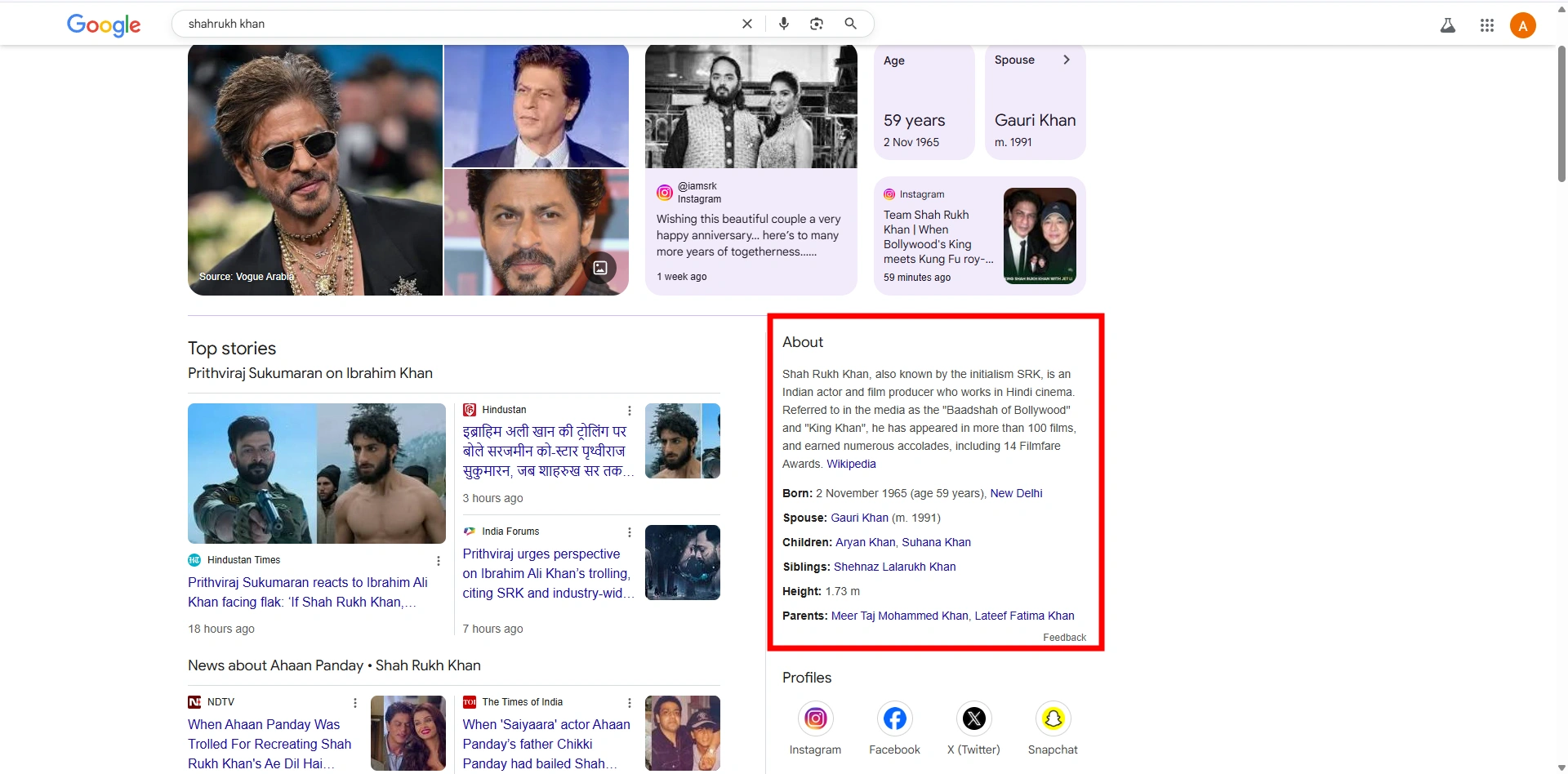
Task: Open X (Twitter) profile icon
Action: [973, 718]
